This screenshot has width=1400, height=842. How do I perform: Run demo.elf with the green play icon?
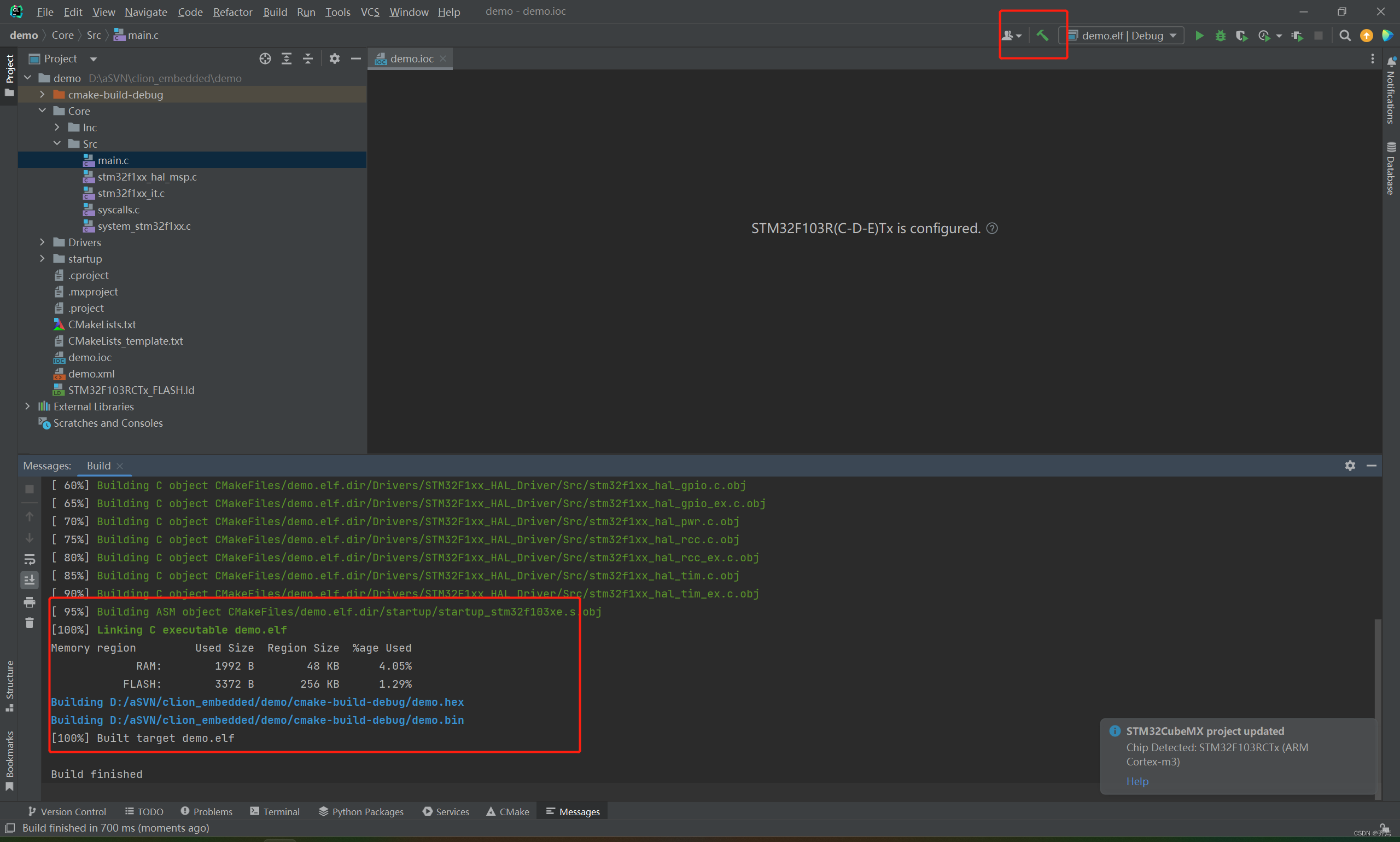click(1199, 35)
